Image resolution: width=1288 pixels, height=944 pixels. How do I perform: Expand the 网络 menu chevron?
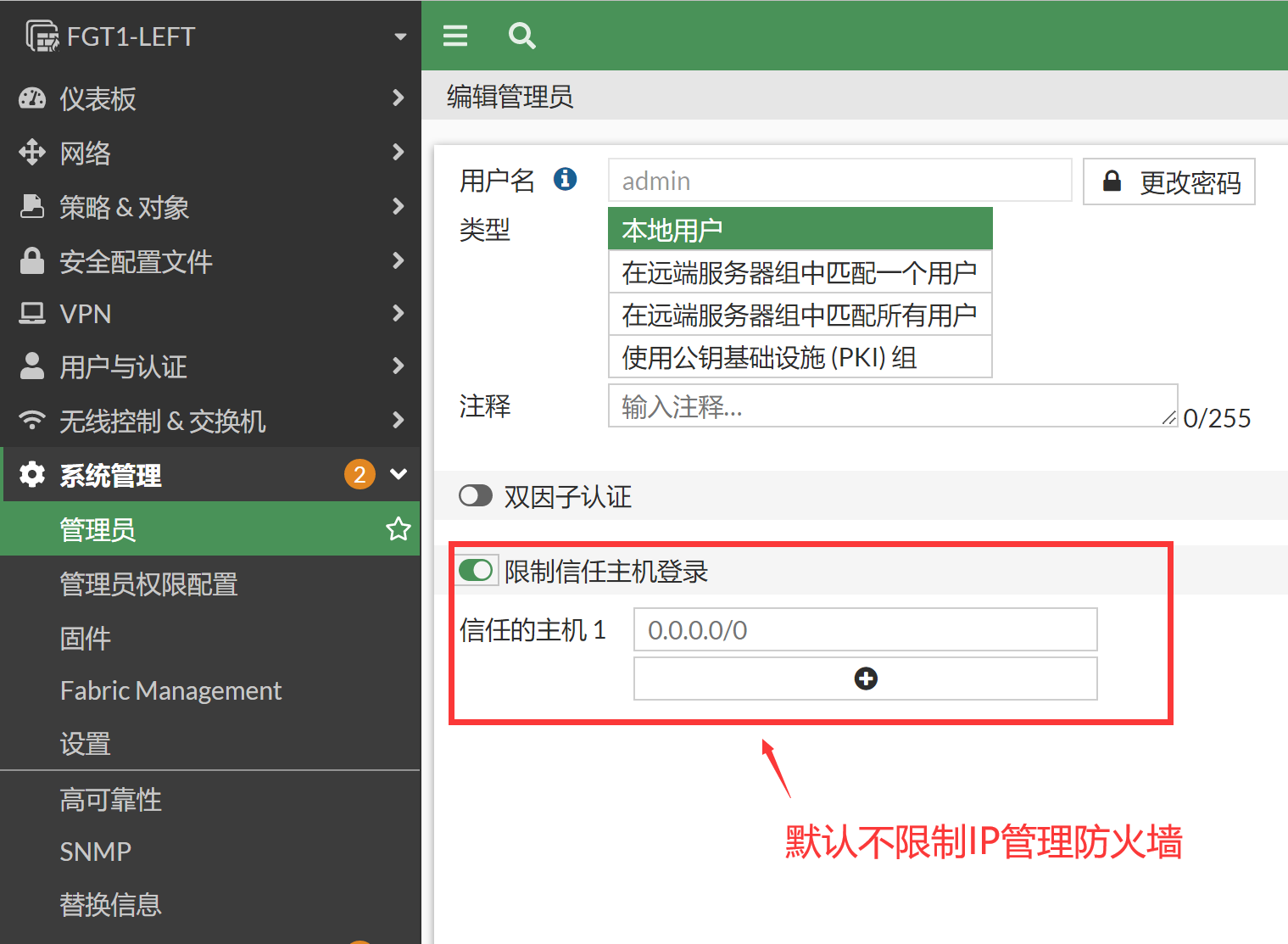(398, 153)
